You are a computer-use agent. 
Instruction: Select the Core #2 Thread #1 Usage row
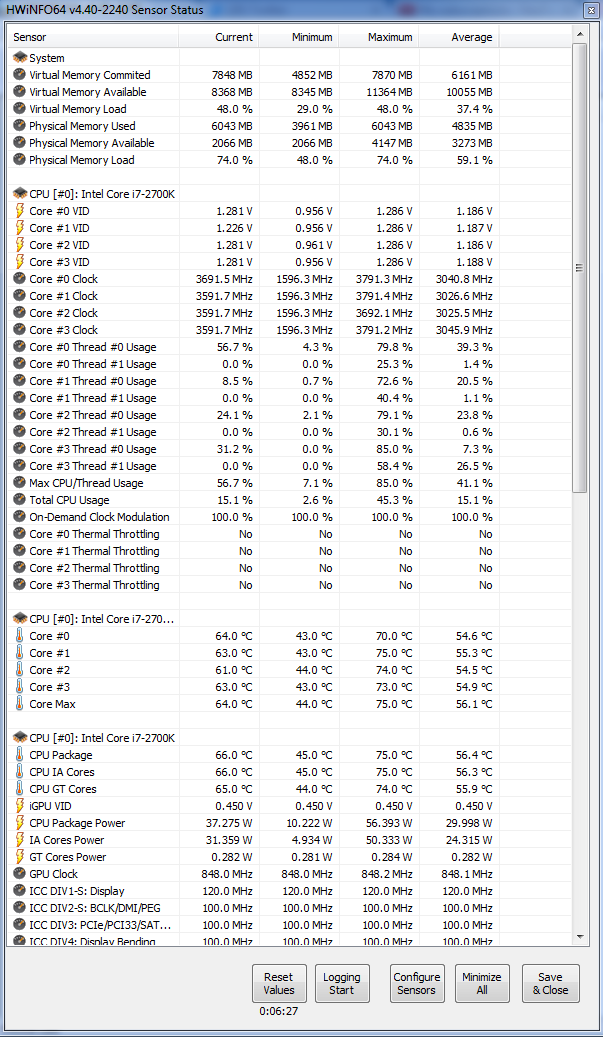[290, 432]
